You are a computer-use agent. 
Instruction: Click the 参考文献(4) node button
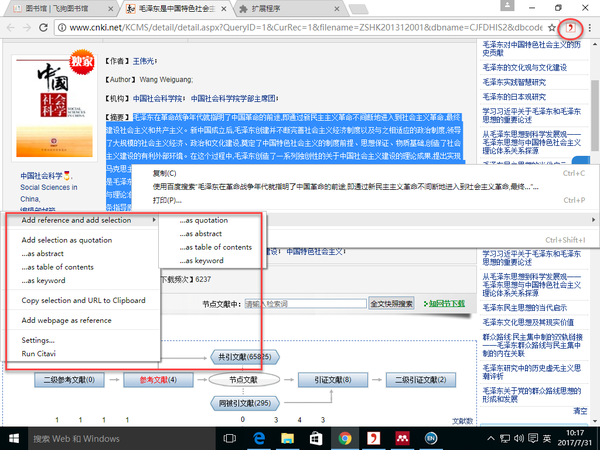click(x=158, y=380)
